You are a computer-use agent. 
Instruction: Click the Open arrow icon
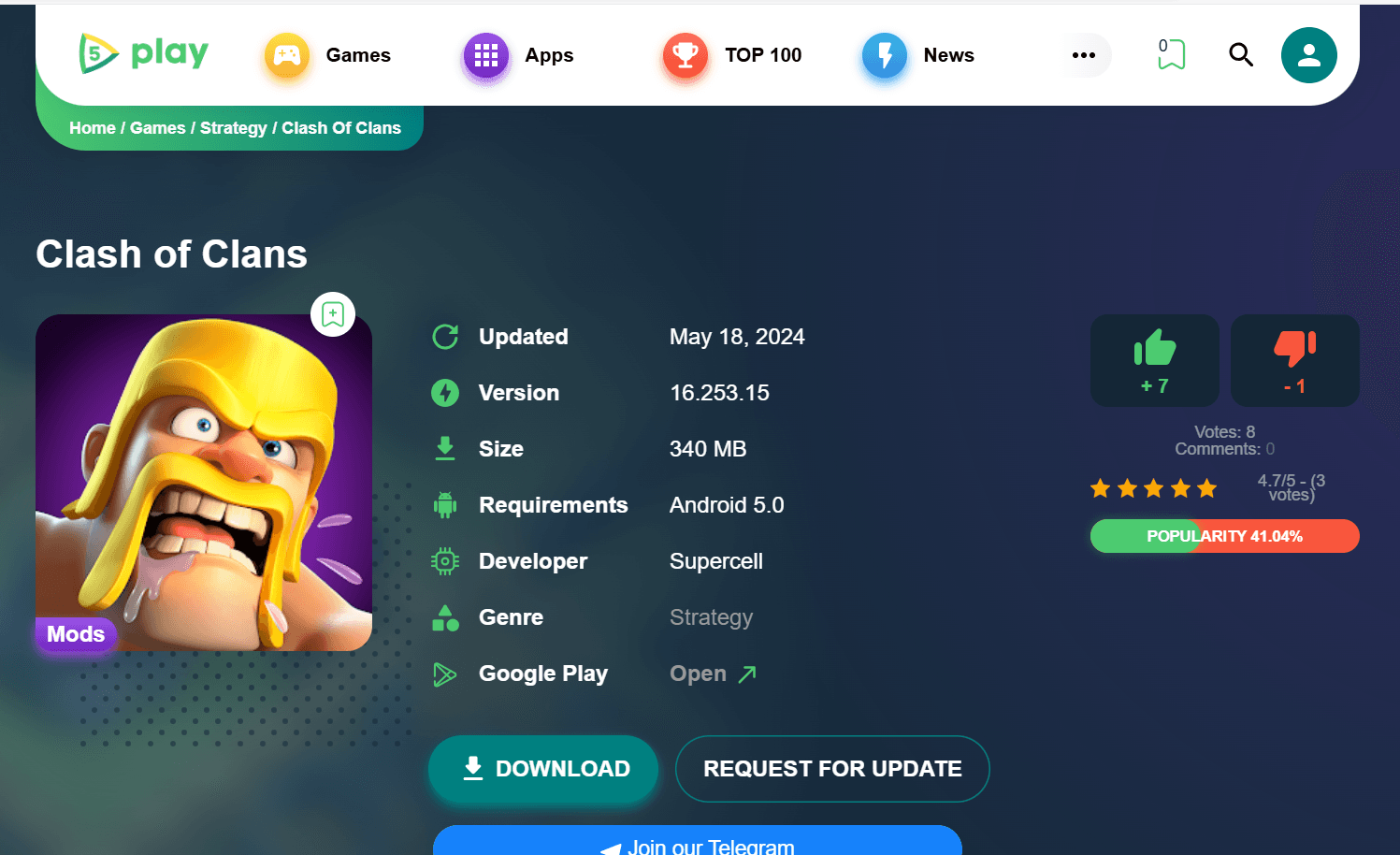point(747,674)
